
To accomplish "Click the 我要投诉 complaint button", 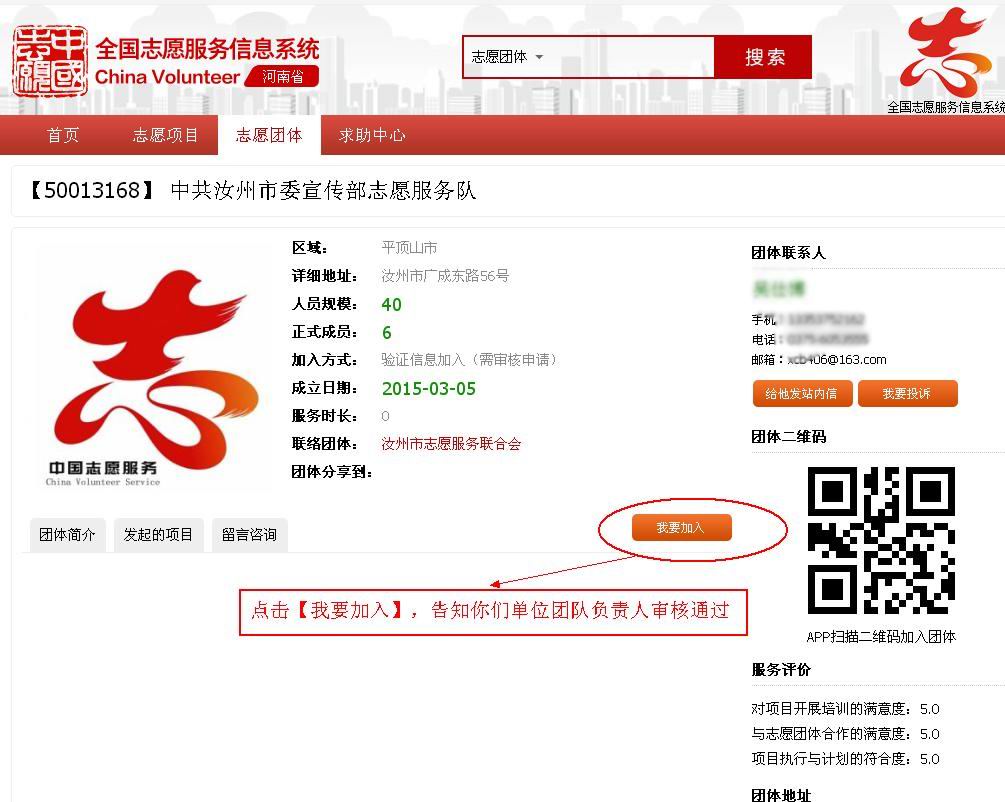I will pos(907,394).
